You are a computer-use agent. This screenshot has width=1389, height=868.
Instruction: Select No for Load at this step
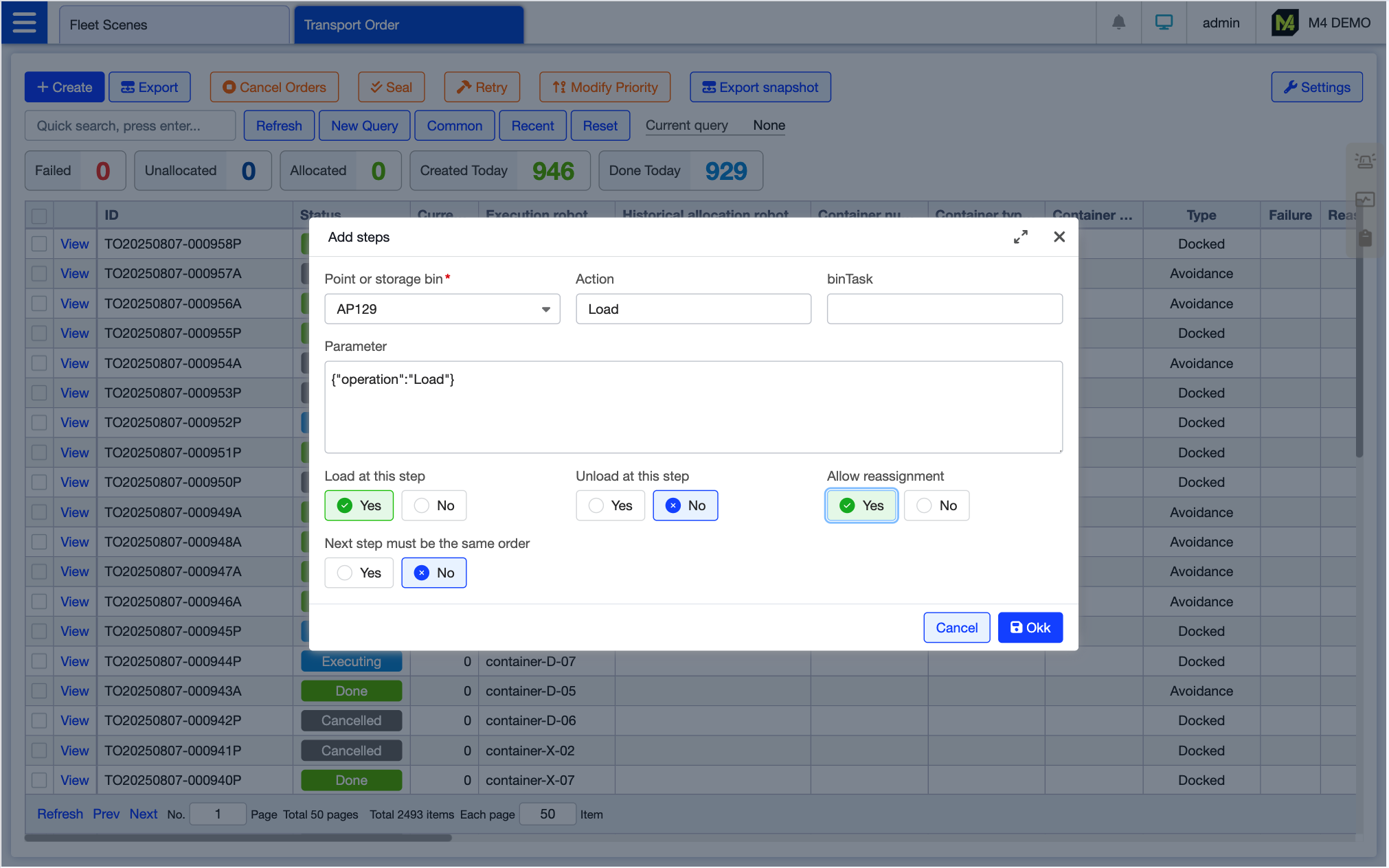point(433,505)
